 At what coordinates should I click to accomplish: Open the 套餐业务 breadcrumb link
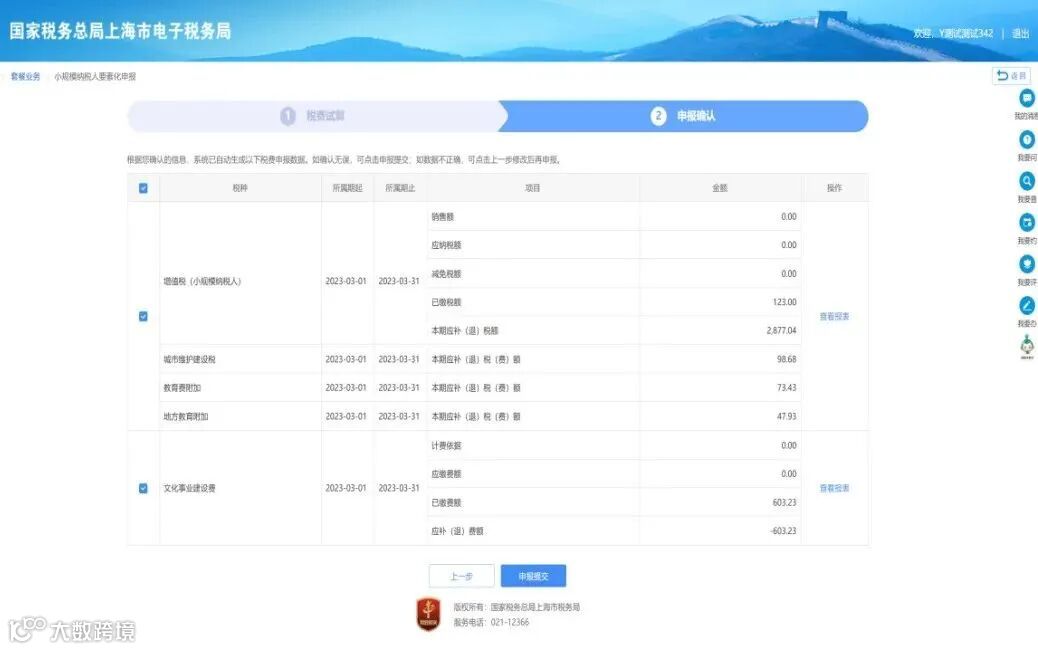point(25,77)
